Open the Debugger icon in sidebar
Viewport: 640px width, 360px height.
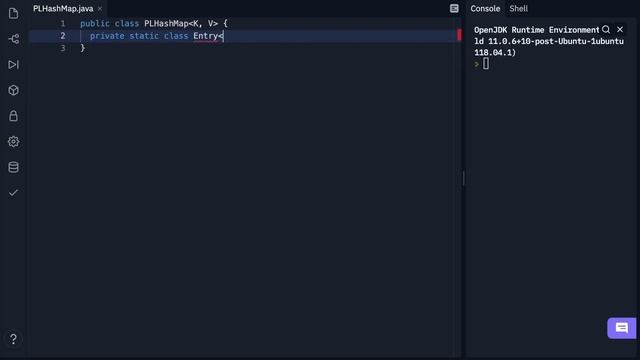coord(13,64)
